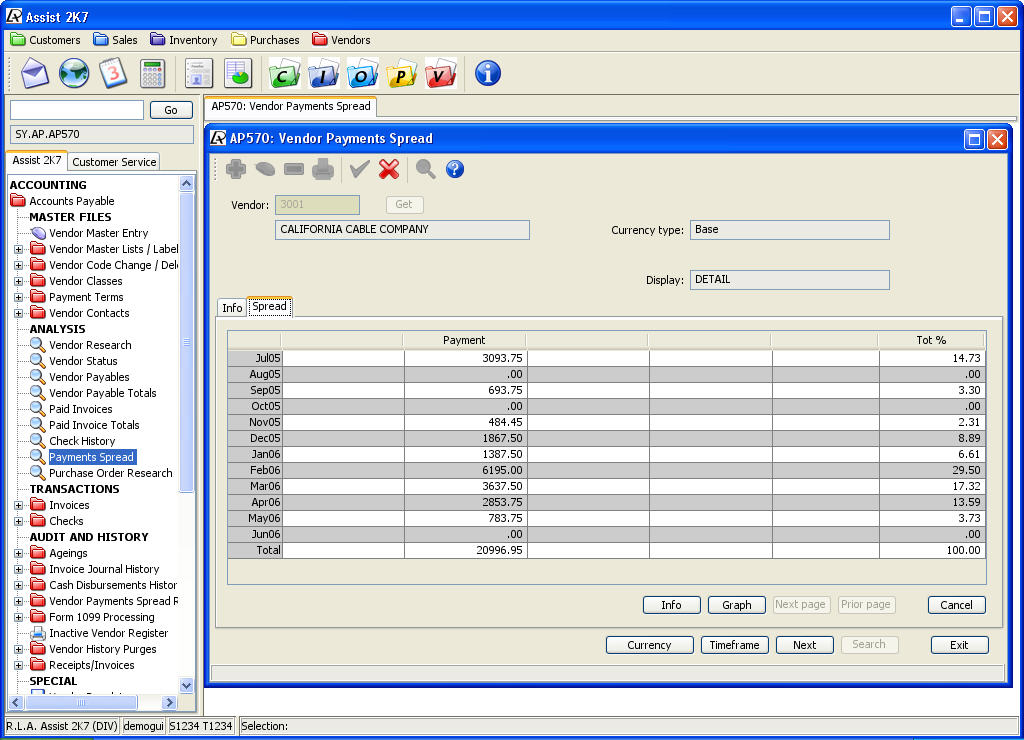This screenshot has height=740, width=1024.
Task: Click the yellow P folder icon
Action: pyautogui.click(x=402, y=73)
